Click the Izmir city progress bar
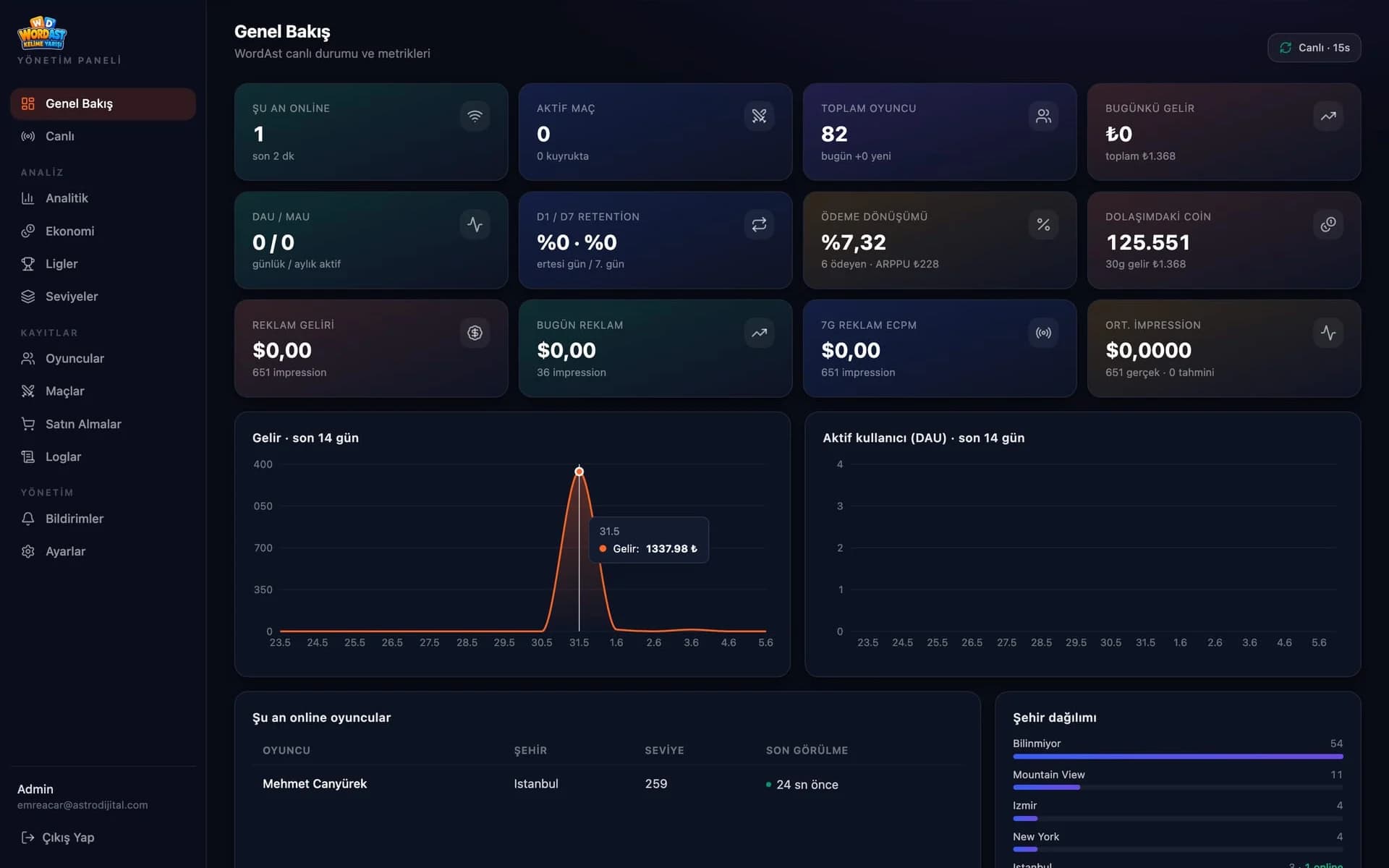 tap(1178, 819)
